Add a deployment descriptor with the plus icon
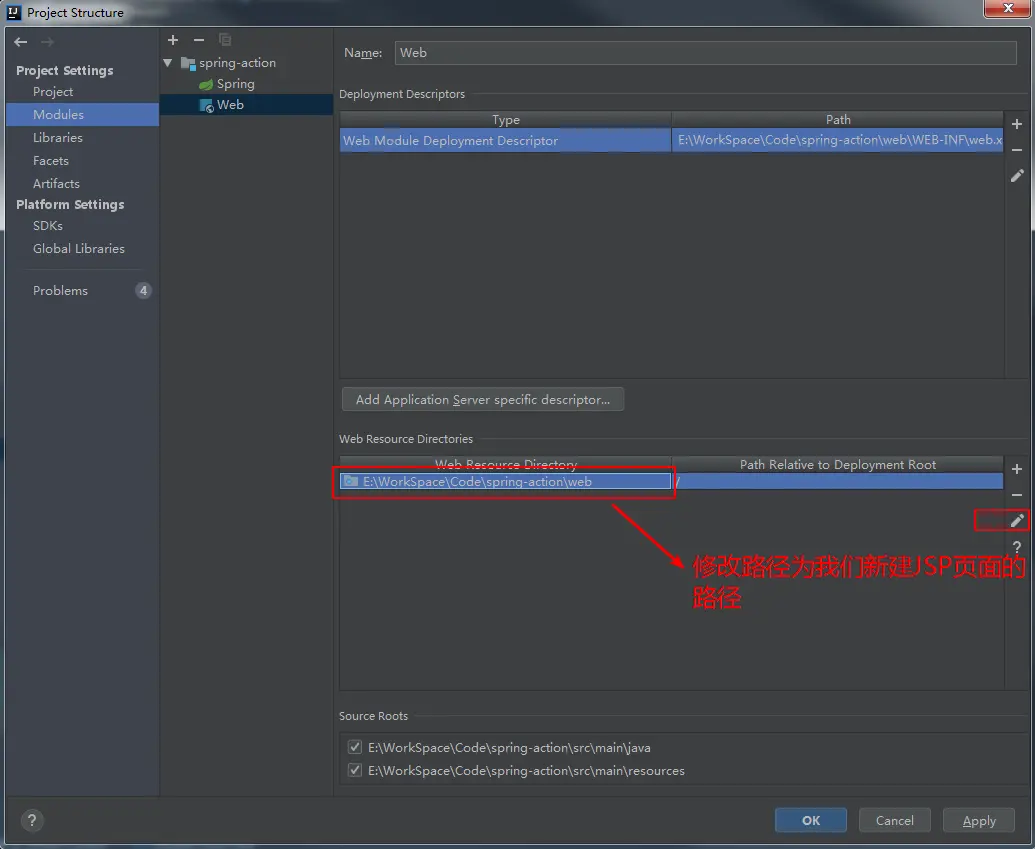 1017,124
